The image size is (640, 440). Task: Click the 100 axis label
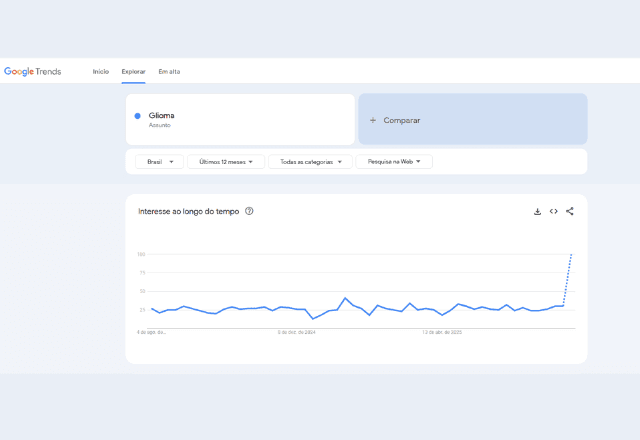pos(141,254)
